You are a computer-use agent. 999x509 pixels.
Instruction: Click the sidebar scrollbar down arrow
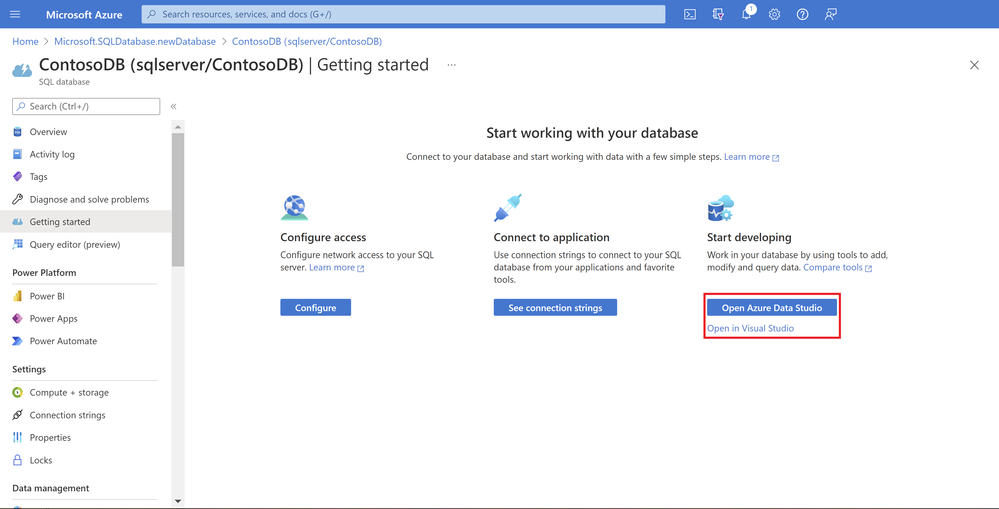(178, 501)
